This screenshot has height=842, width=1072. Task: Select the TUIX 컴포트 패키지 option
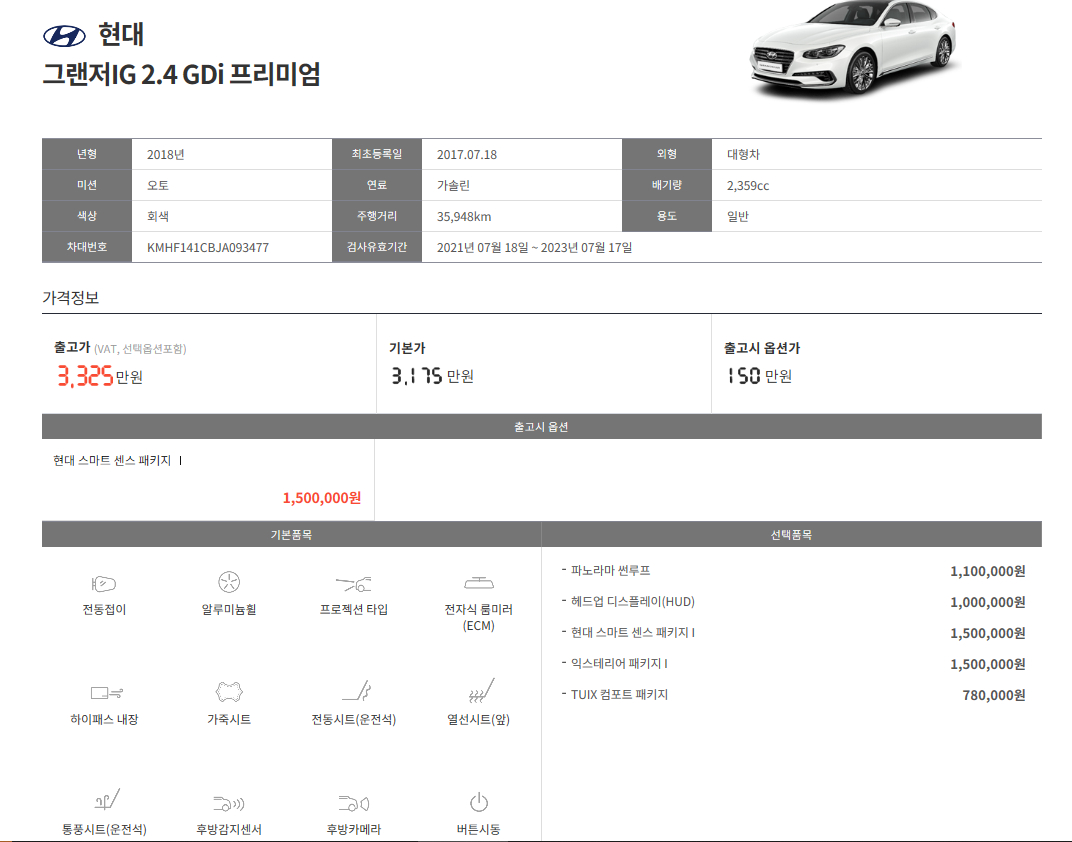[619, 694]
